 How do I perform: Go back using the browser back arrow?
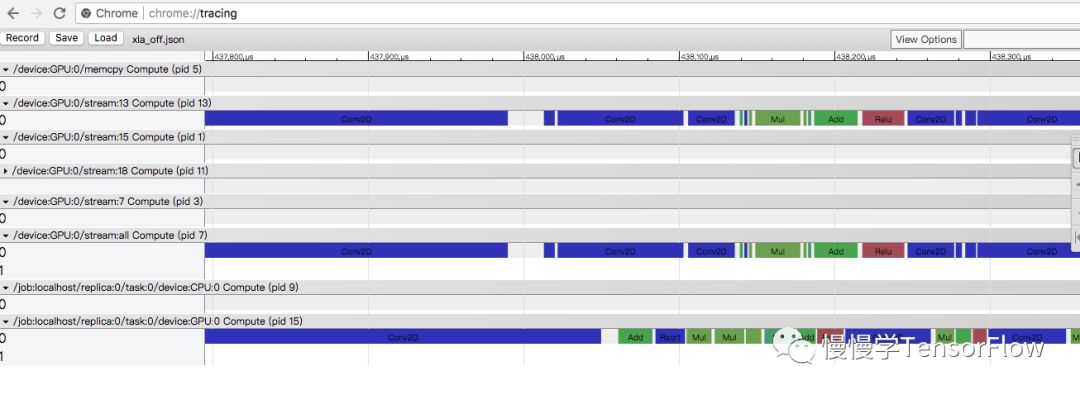13,13
